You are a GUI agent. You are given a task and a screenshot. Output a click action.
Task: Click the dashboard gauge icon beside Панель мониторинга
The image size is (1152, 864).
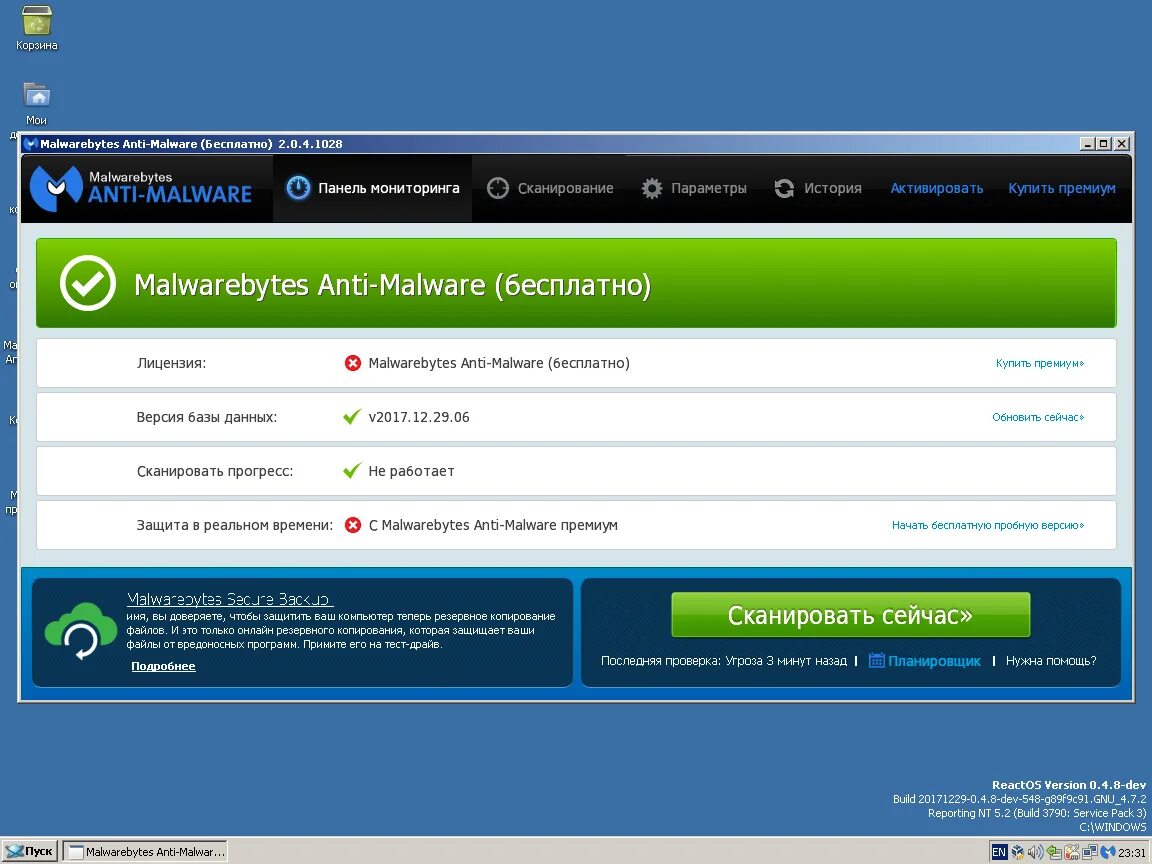298,188
